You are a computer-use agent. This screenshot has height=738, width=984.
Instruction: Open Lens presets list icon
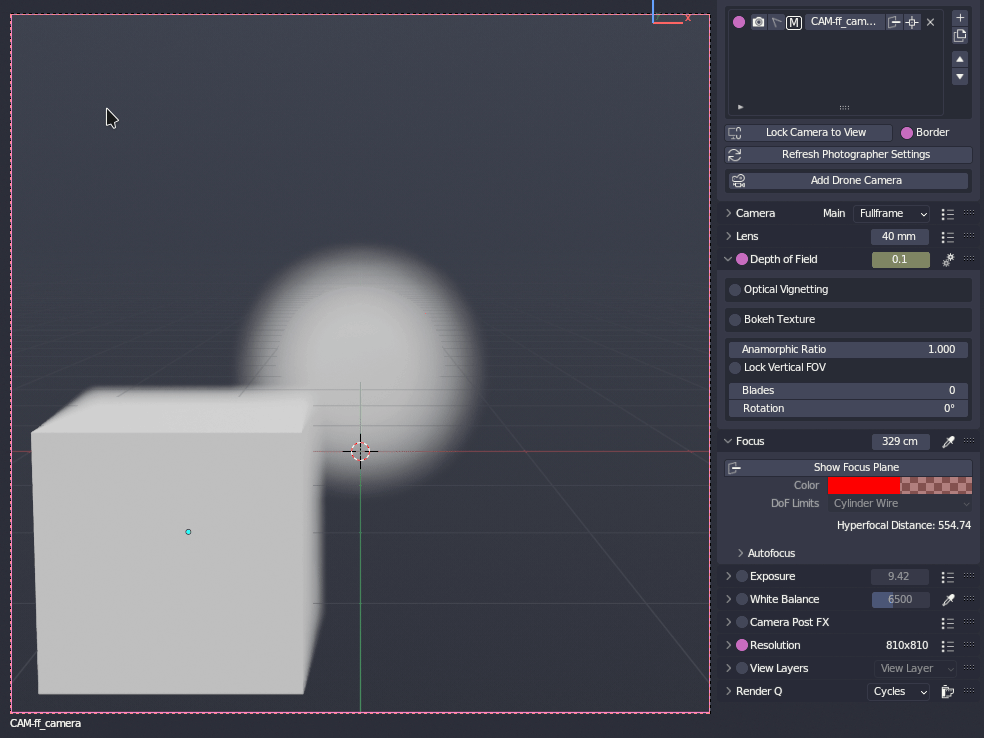coord(948,237)
